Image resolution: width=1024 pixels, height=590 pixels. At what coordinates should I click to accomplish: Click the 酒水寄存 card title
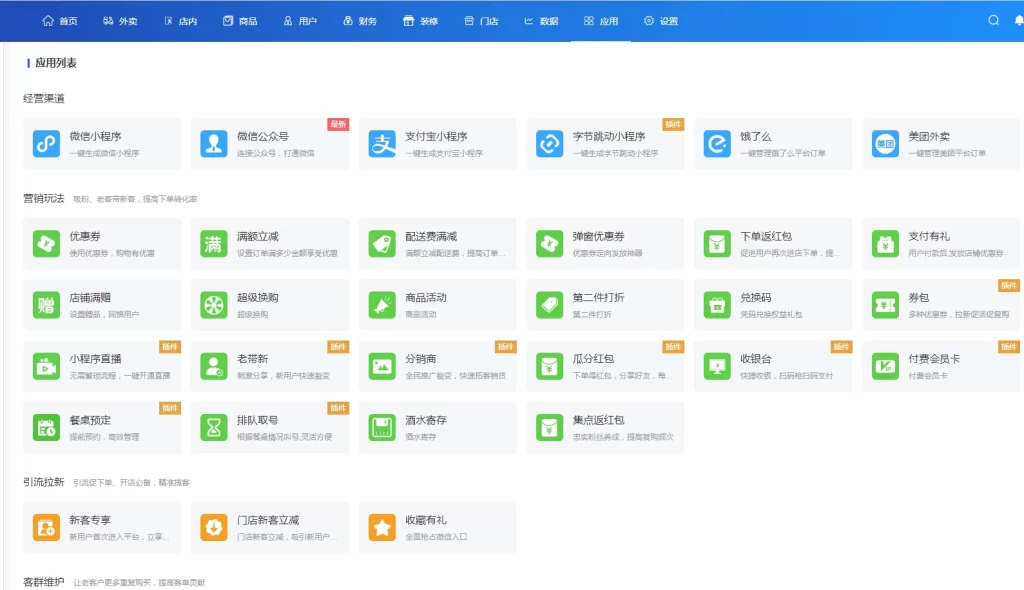pos(426,420)
